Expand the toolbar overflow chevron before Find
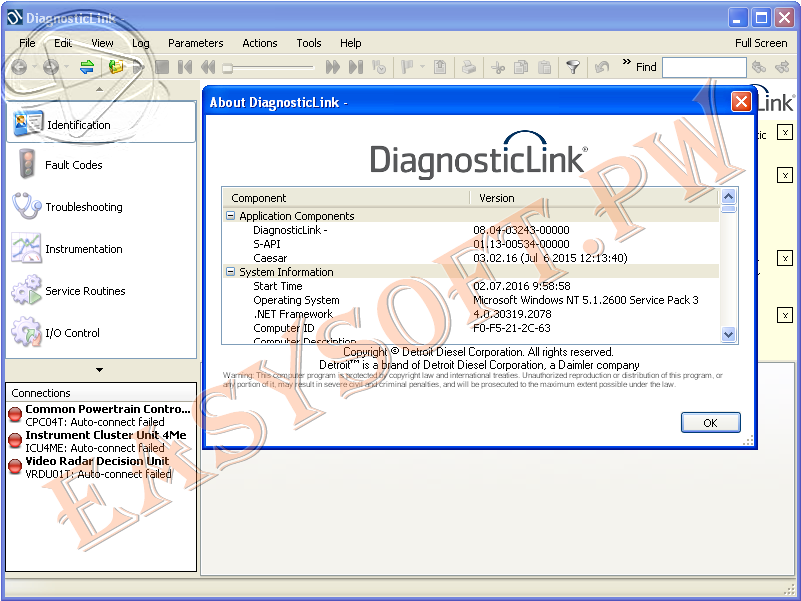The height and width of the screenshot is (601, 801). [626, 62]
